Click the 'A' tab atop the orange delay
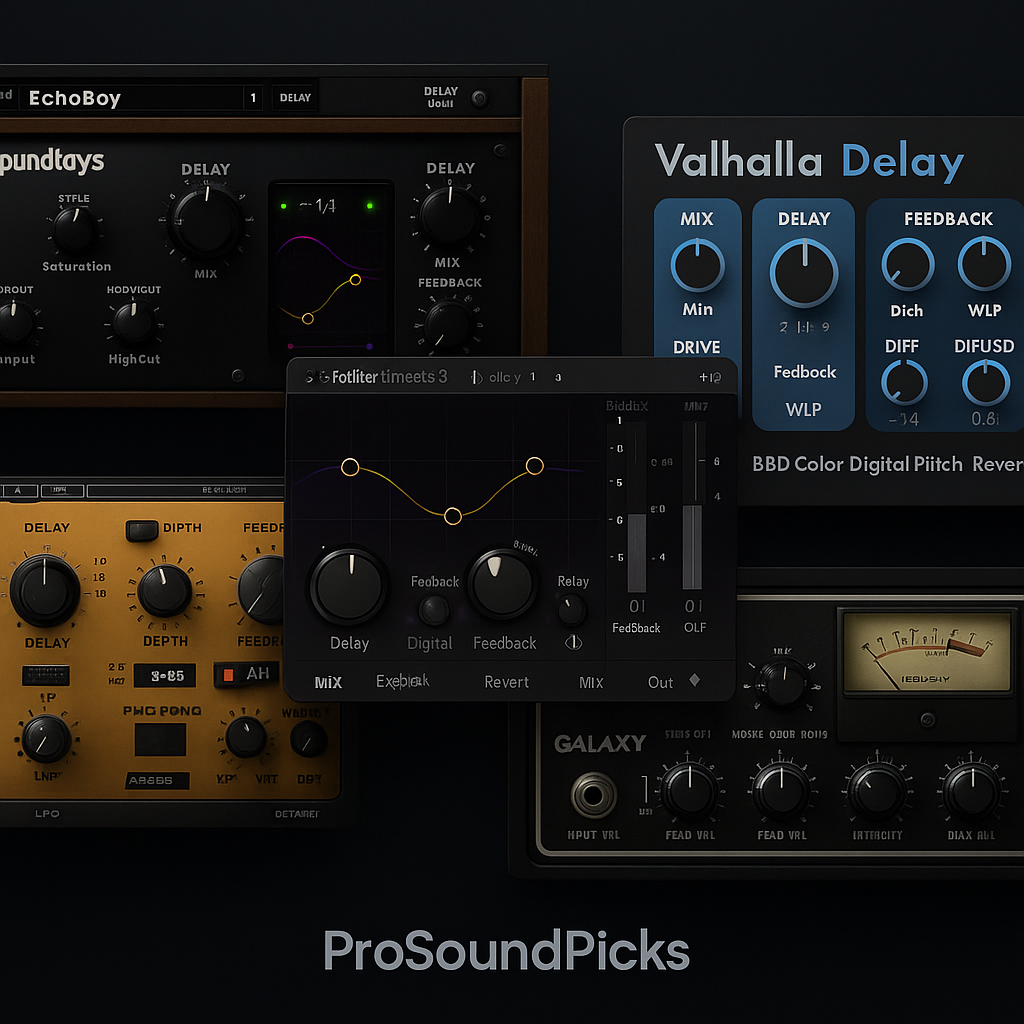This screenshot has height=1024, width=1024. 18,490
